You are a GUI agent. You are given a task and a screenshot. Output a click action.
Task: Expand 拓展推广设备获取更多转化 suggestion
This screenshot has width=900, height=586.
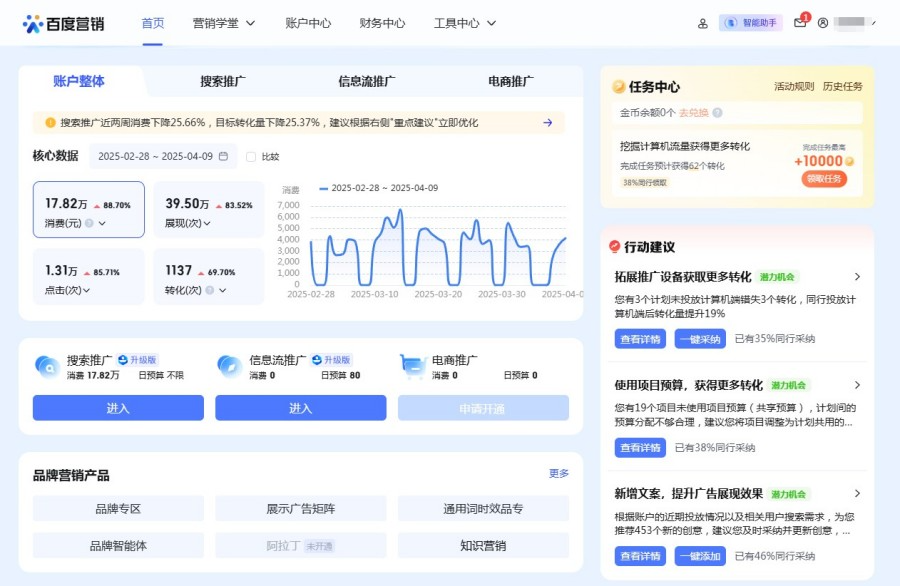857,277
